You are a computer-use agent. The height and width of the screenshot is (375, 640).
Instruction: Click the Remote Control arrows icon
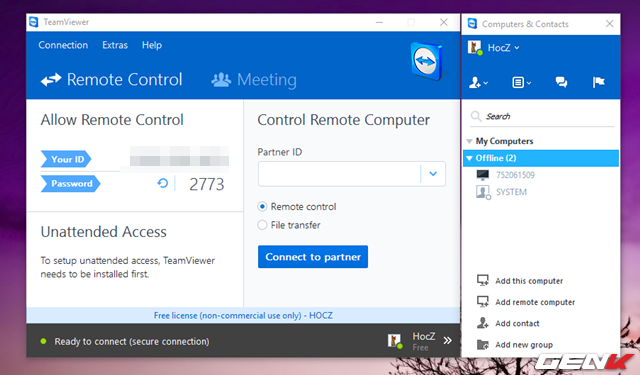pos(51,80)
